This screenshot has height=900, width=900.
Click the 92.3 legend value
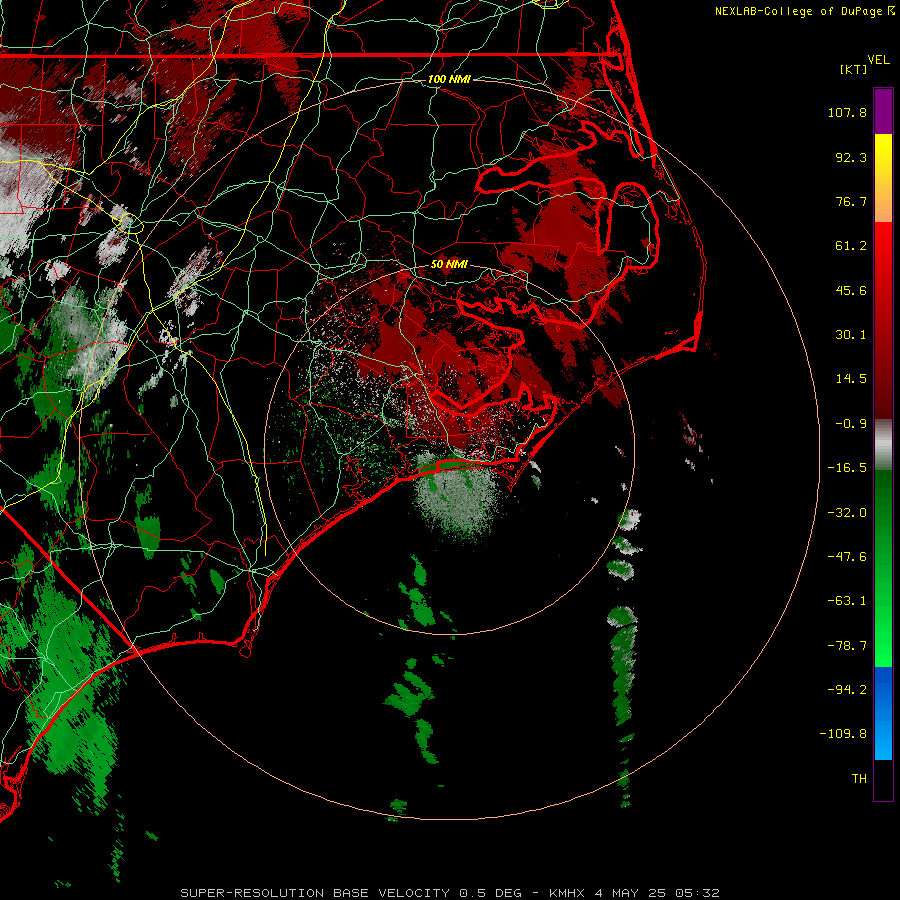pyautogui.click(x=851, y=157)
